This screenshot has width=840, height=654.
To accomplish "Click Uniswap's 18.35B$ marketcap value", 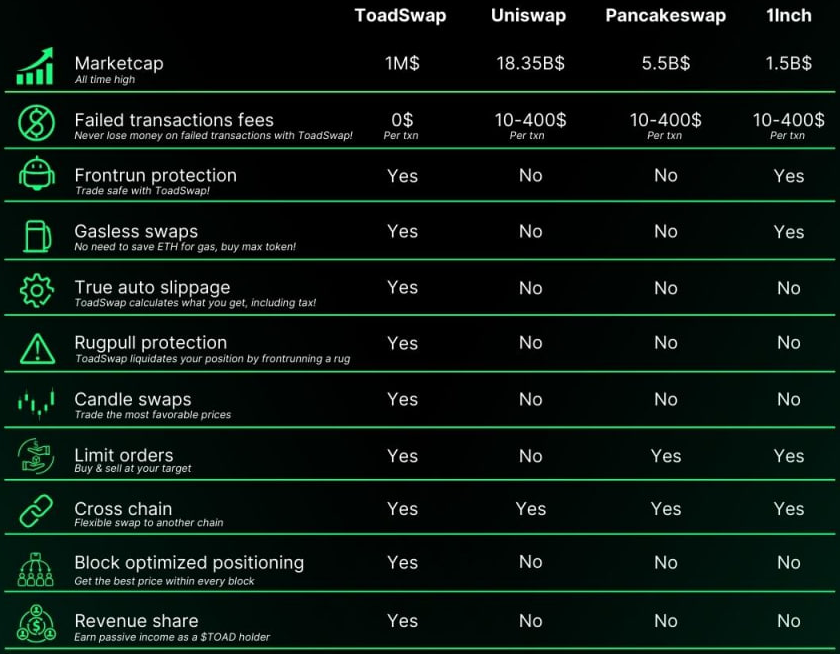I will pos(530,63).
